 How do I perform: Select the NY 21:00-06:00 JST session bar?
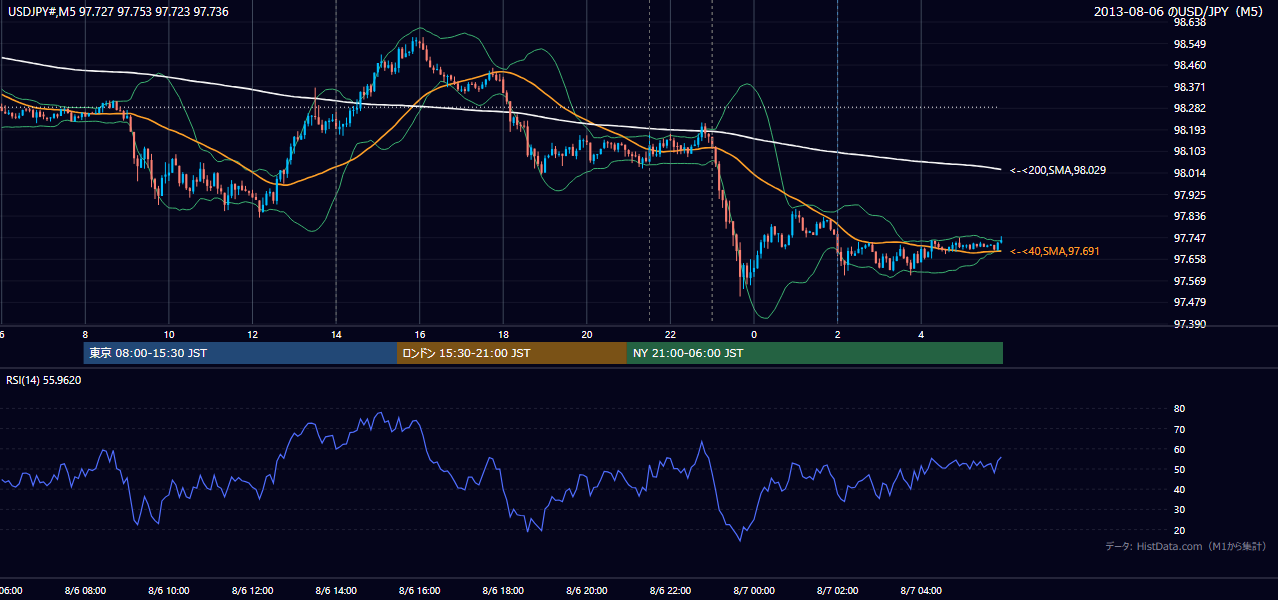815,353
